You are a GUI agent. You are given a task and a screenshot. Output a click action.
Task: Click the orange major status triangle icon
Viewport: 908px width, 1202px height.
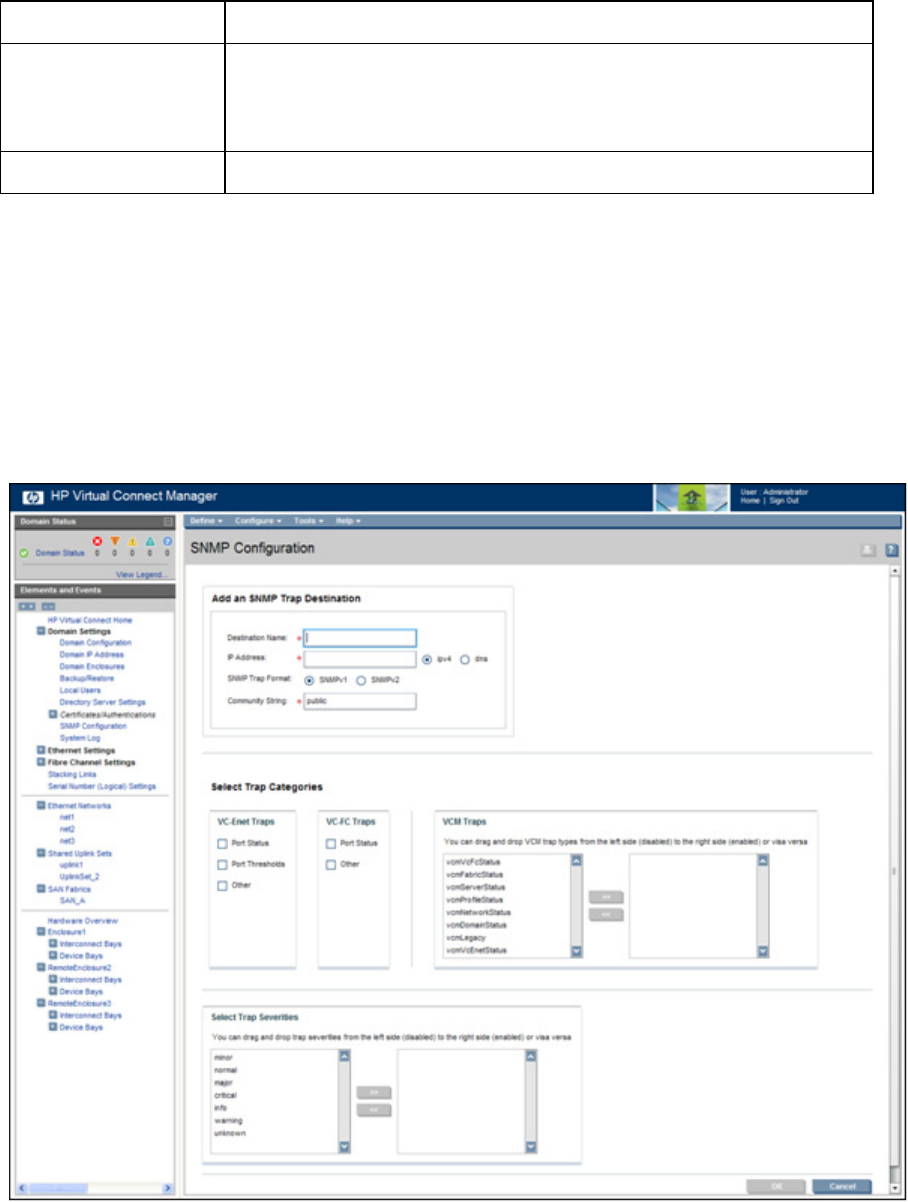click(115, 539)
